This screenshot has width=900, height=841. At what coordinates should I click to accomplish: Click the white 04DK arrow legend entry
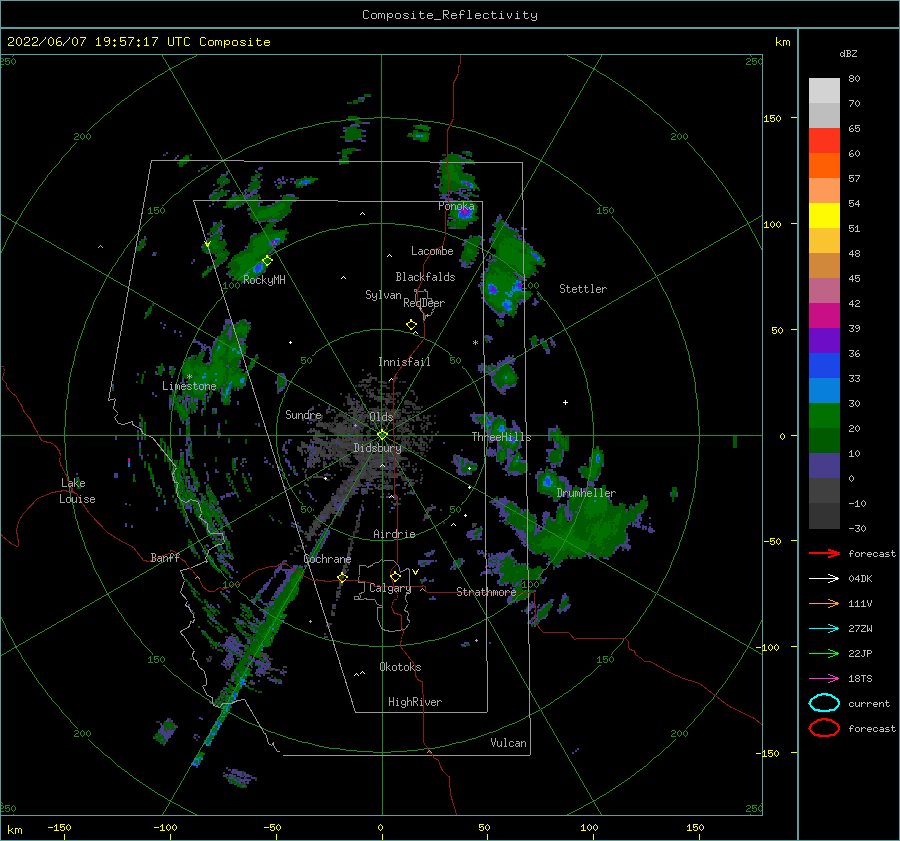(824, 579)
